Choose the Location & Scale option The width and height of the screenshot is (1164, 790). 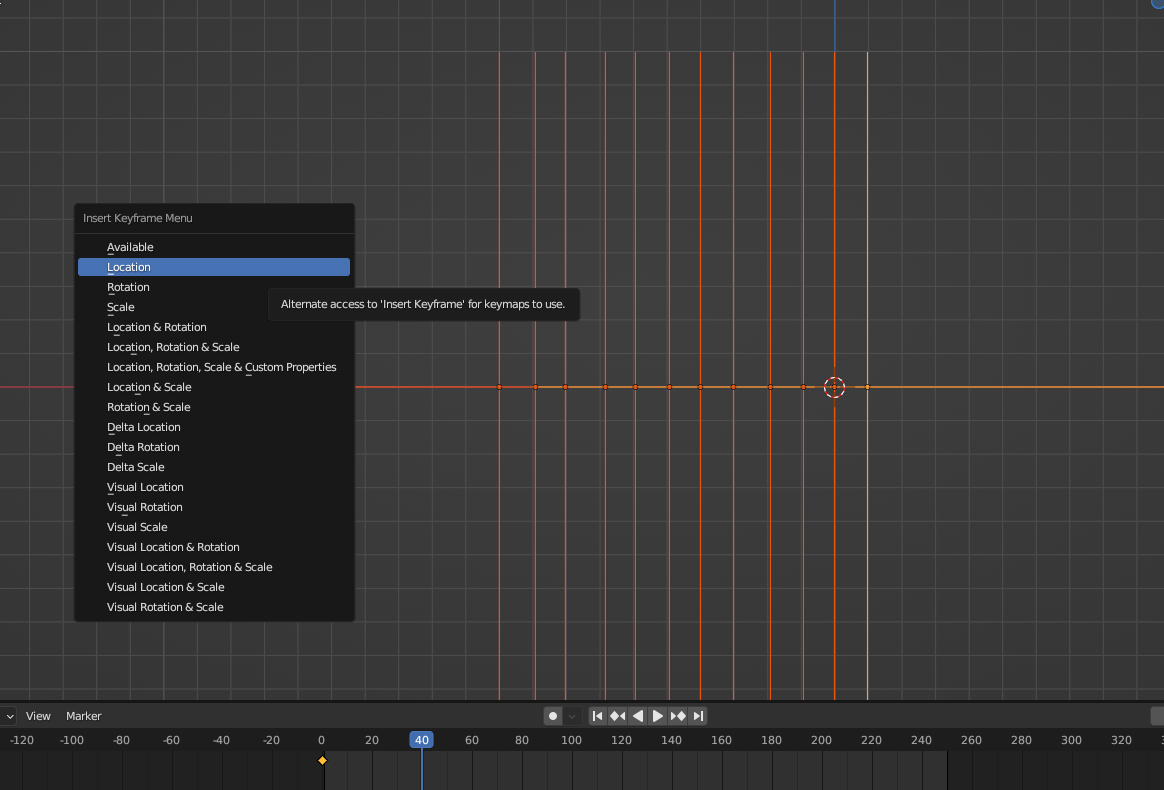tap(214, 388)
